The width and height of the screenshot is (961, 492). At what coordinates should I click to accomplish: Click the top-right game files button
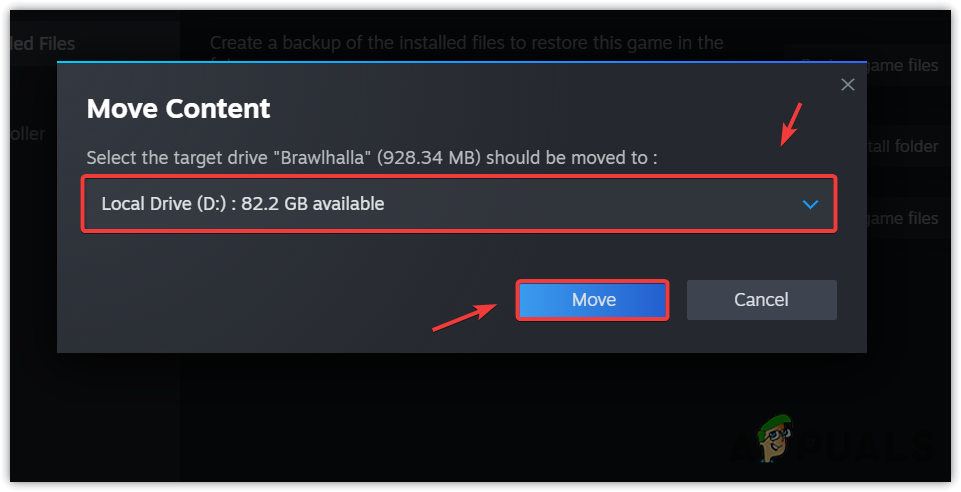click(903, 65)
